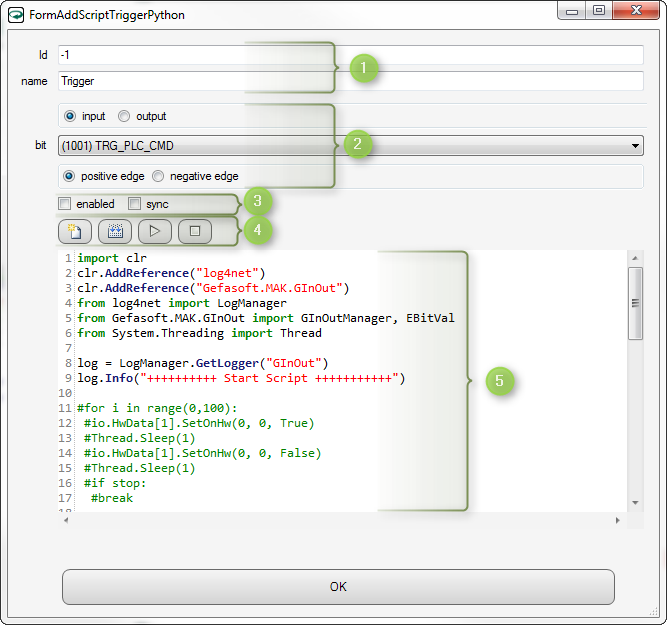Click code line 'import clr'
The image size is (667, 625).
(x=112, y=258)
